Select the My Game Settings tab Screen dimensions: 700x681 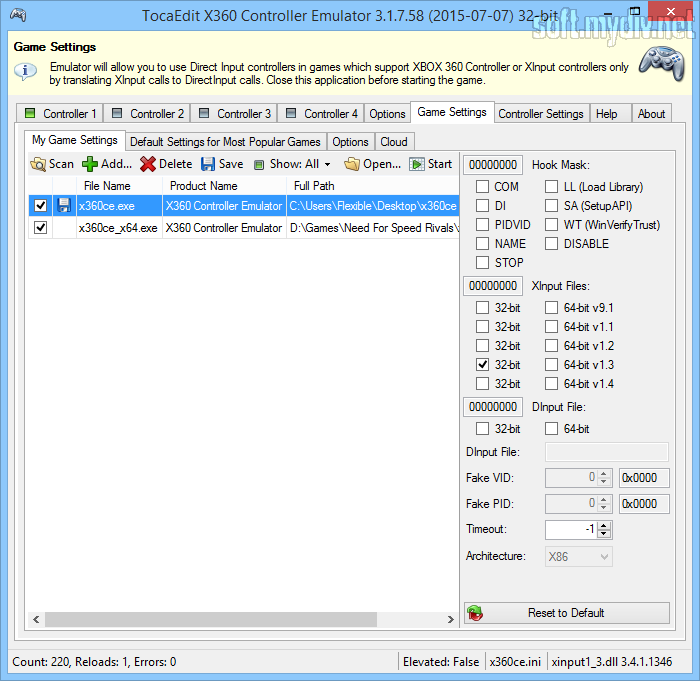pos(75,140)
